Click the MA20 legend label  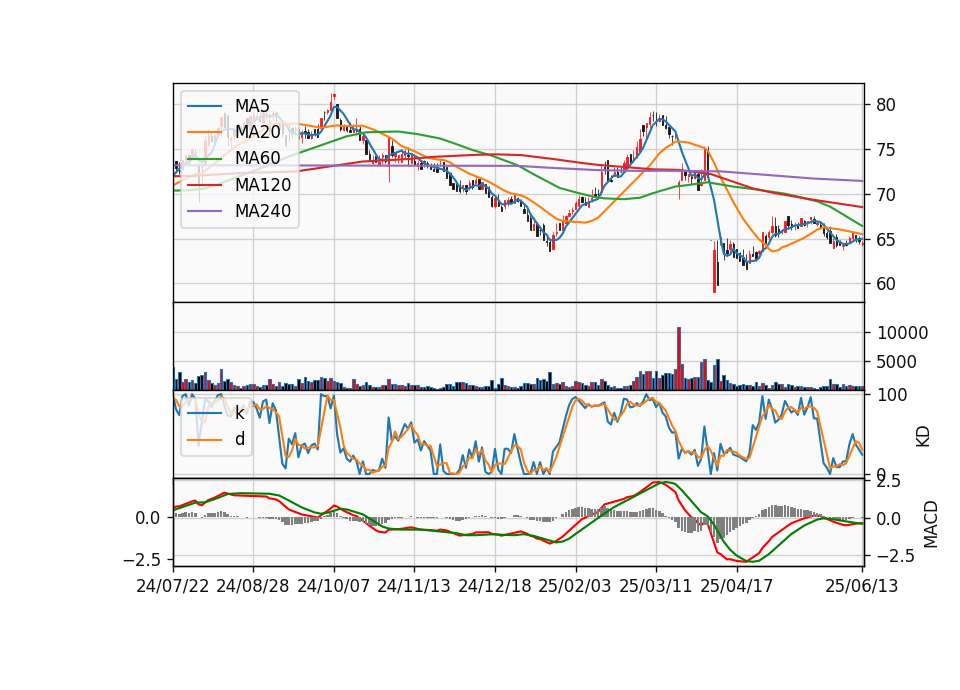257,132
